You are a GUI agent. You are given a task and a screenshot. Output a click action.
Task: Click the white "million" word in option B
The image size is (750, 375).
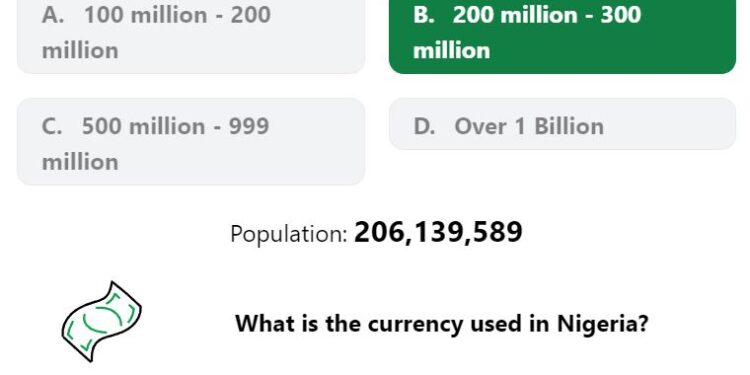click(452, 51)
